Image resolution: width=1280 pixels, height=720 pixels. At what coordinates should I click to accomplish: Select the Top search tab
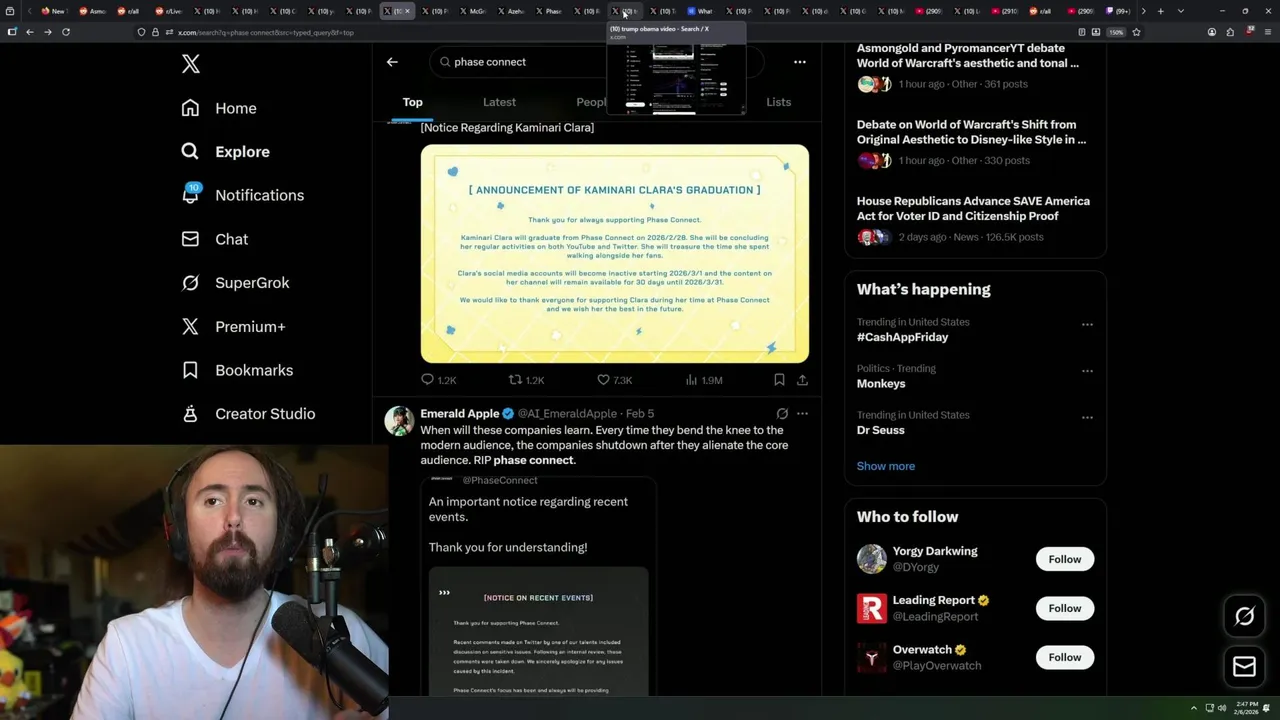[413, 102]
